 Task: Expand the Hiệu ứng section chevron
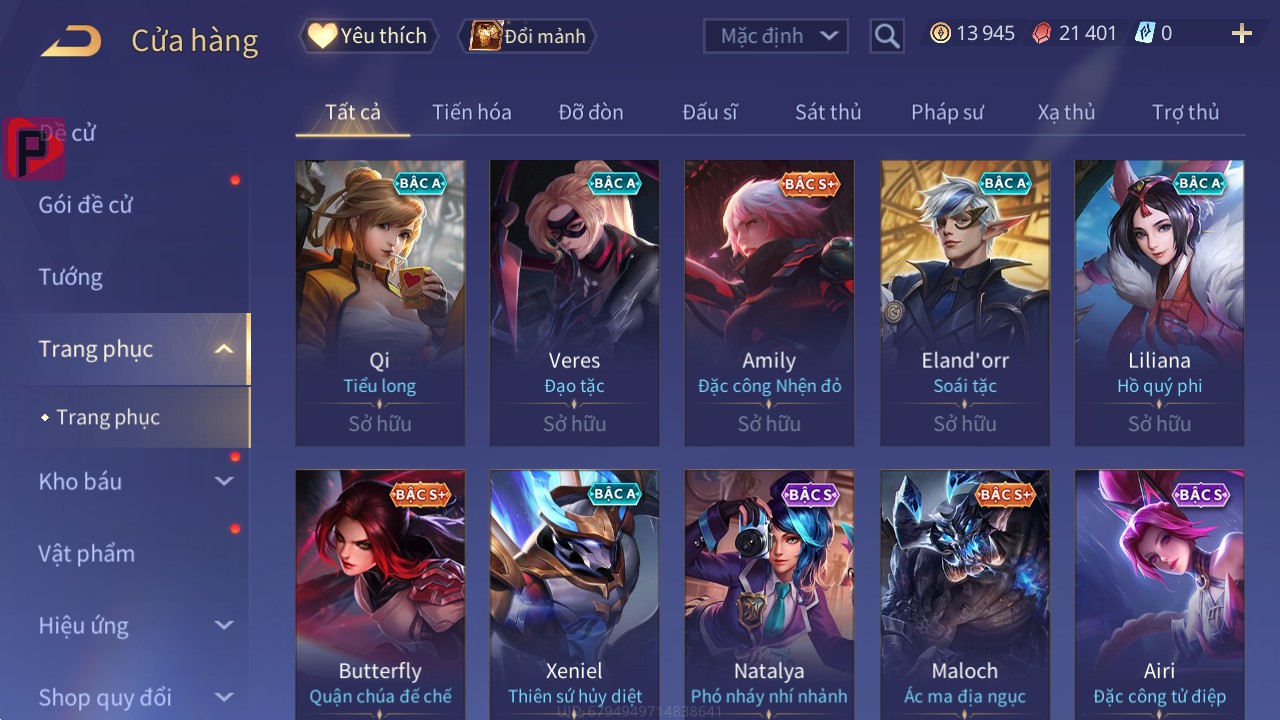(224, 625)
